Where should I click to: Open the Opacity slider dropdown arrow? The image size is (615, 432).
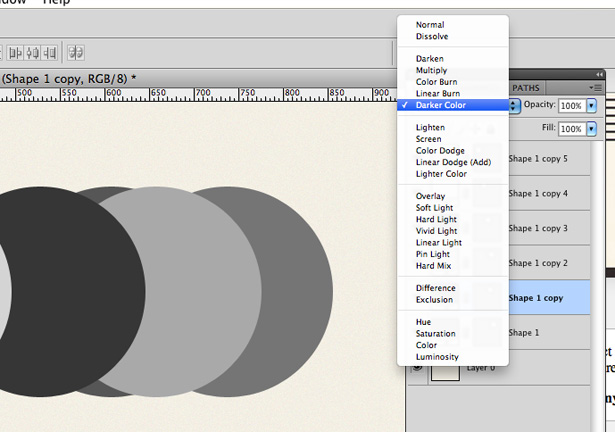[591, 106]
